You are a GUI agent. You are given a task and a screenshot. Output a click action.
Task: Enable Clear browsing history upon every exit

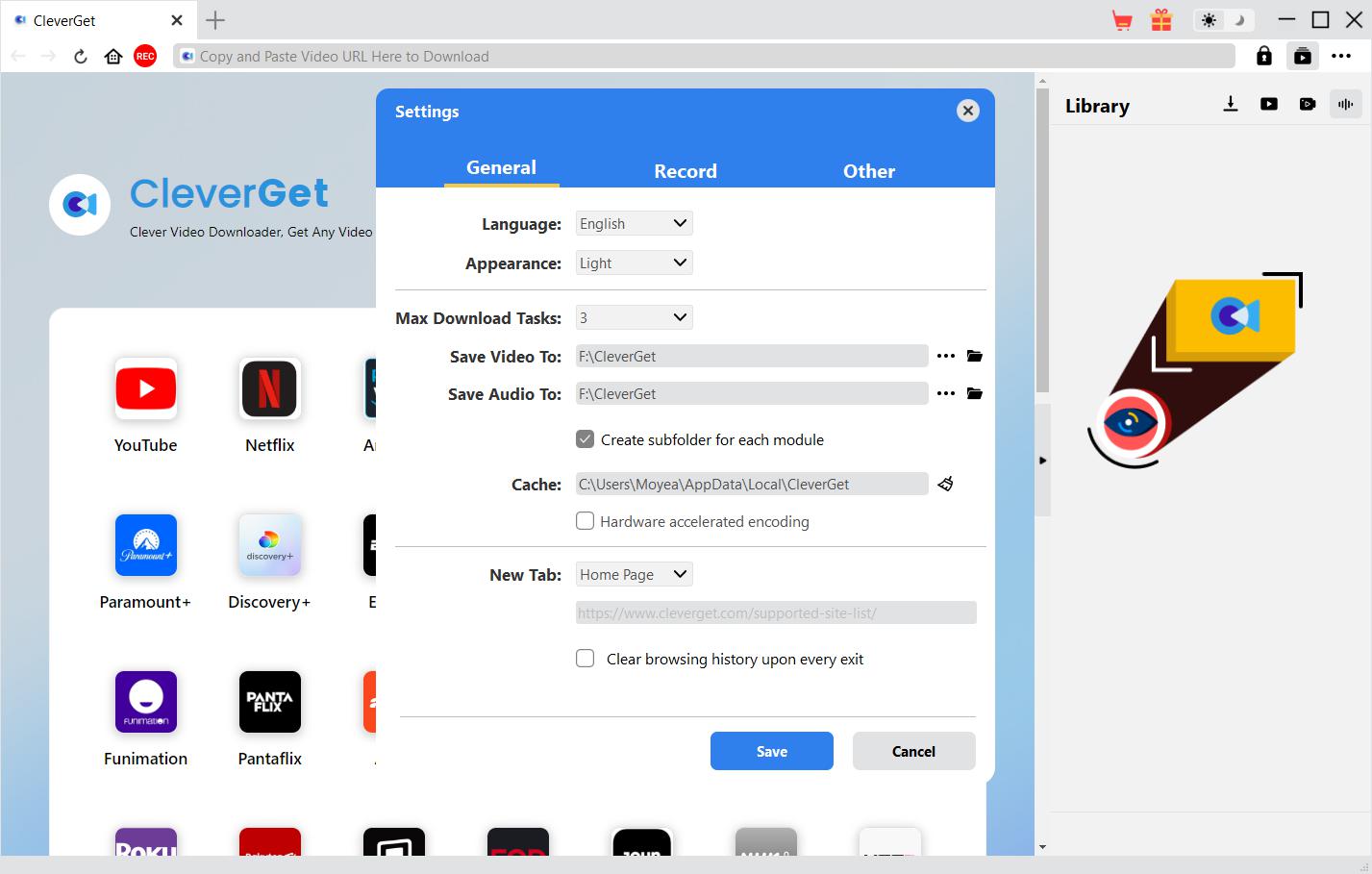coord(585,658)
